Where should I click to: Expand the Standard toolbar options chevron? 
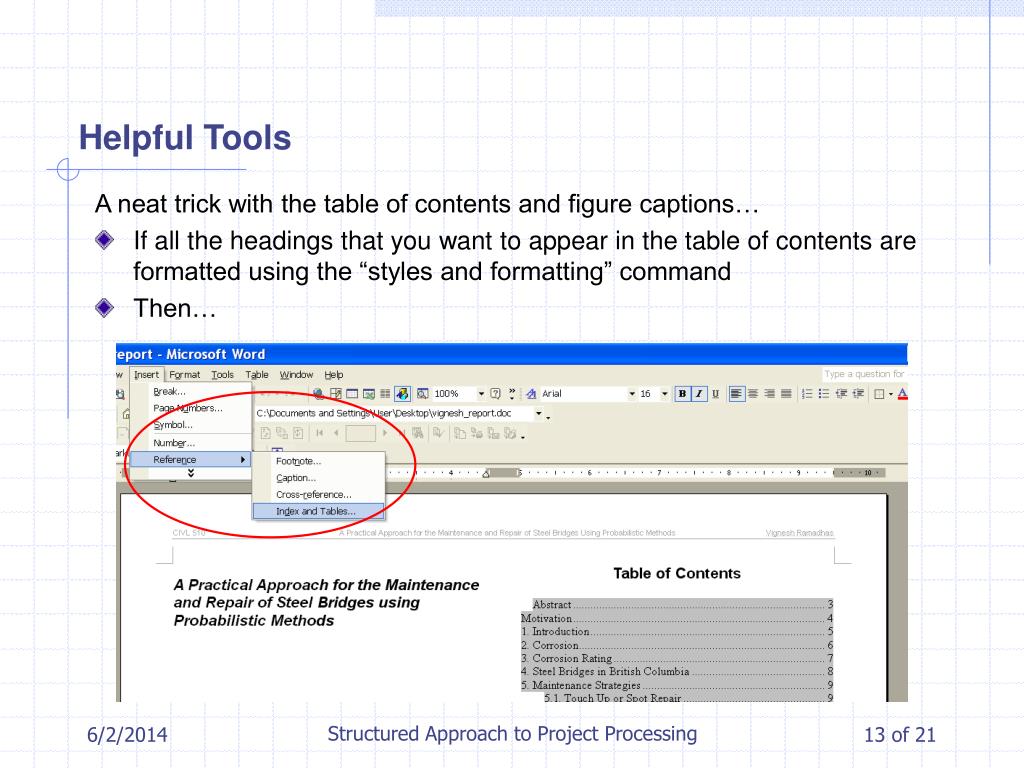click(512, 394)
